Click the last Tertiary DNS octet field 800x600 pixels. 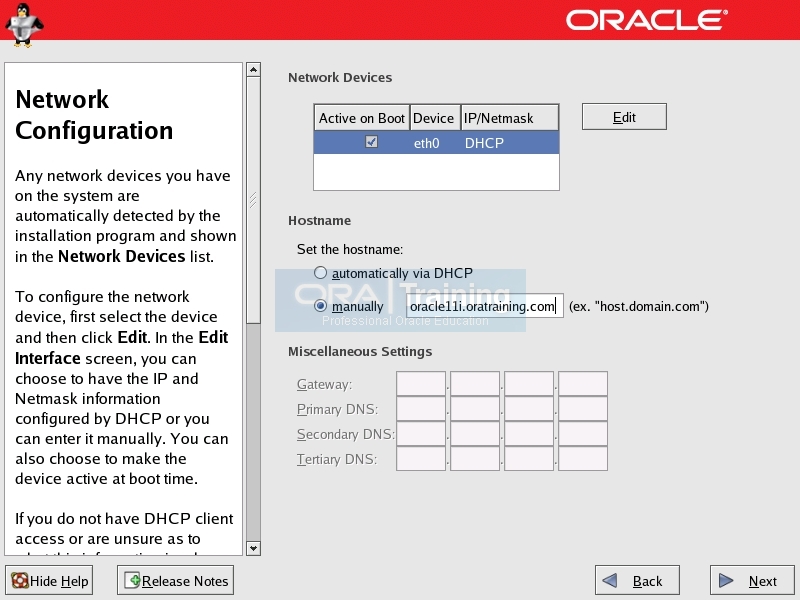pyautogui.click(x=583, y=459)
